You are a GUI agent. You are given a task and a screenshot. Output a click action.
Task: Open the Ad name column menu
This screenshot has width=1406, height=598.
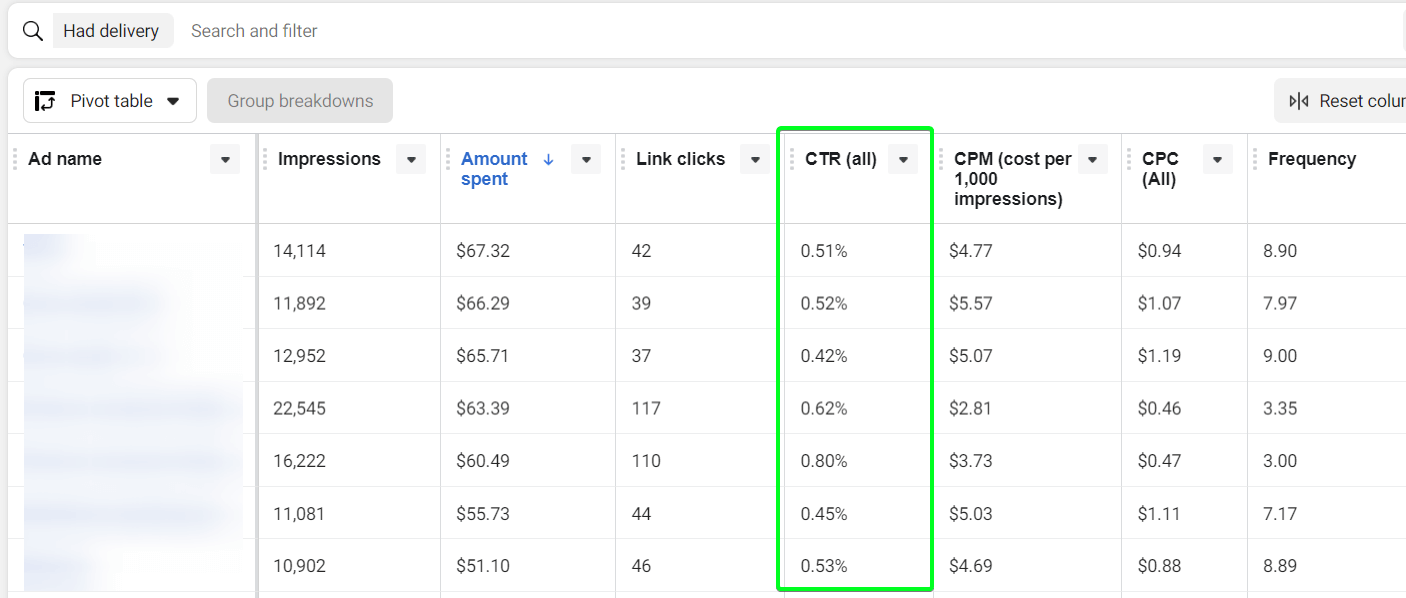[x=225, y=159]
